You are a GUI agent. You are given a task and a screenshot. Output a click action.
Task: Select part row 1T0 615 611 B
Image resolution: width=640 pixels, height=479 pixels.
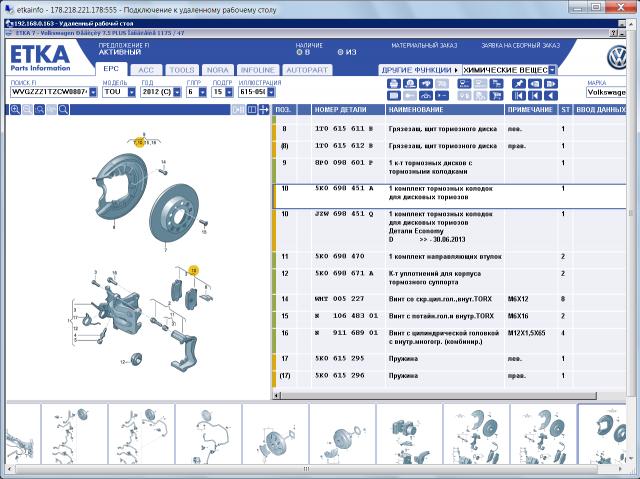pos(449,133)
